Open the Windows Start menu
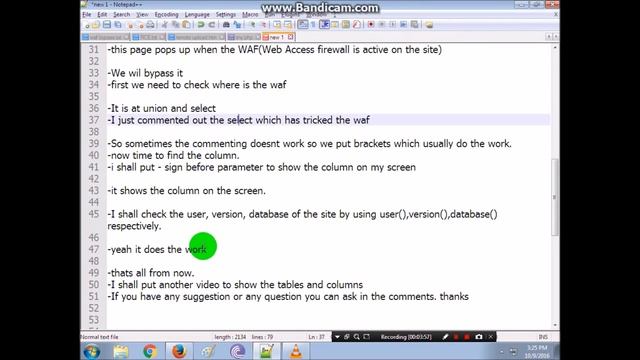 click(91, 351)
